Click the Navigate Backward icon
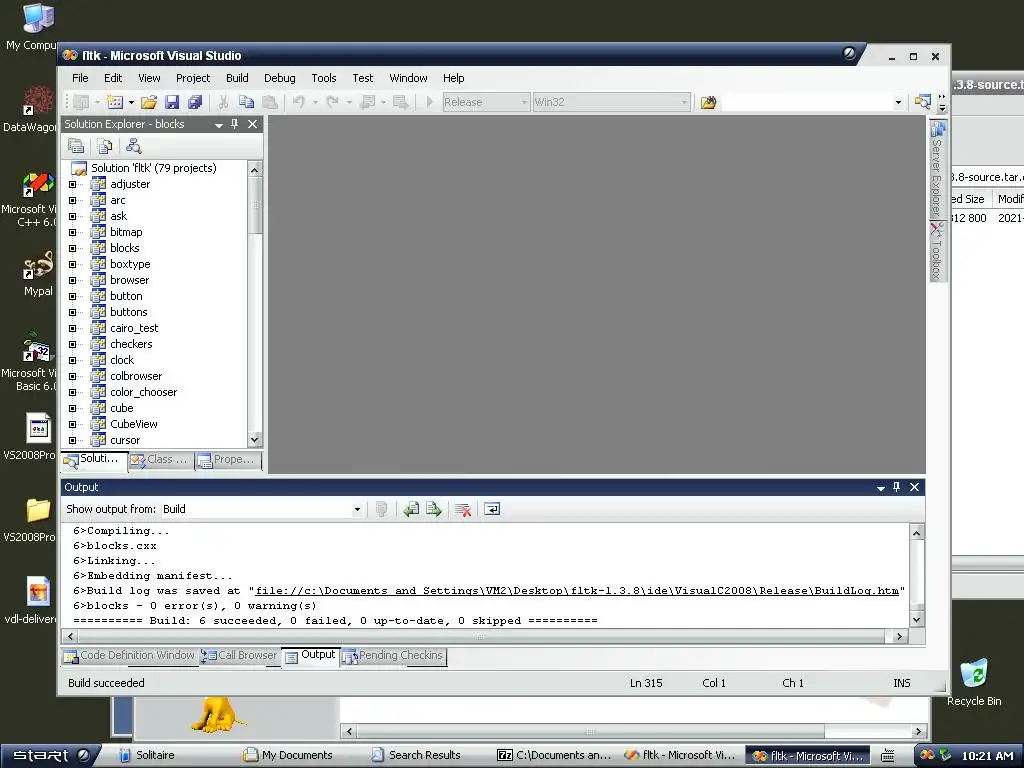Image resolution: width=1024 pixels, height=768 pixels. 367,102
